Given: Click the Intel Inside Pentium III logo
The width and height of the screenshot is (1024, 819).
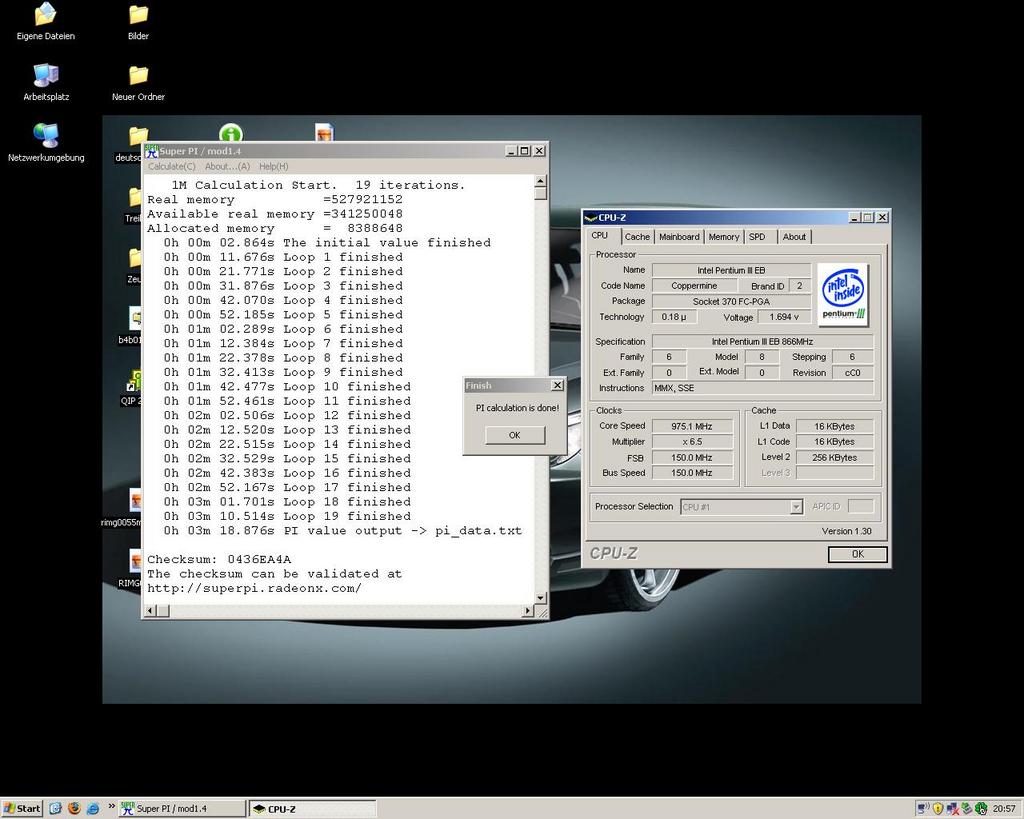Looking at the screenshot, I should (842, 294).
